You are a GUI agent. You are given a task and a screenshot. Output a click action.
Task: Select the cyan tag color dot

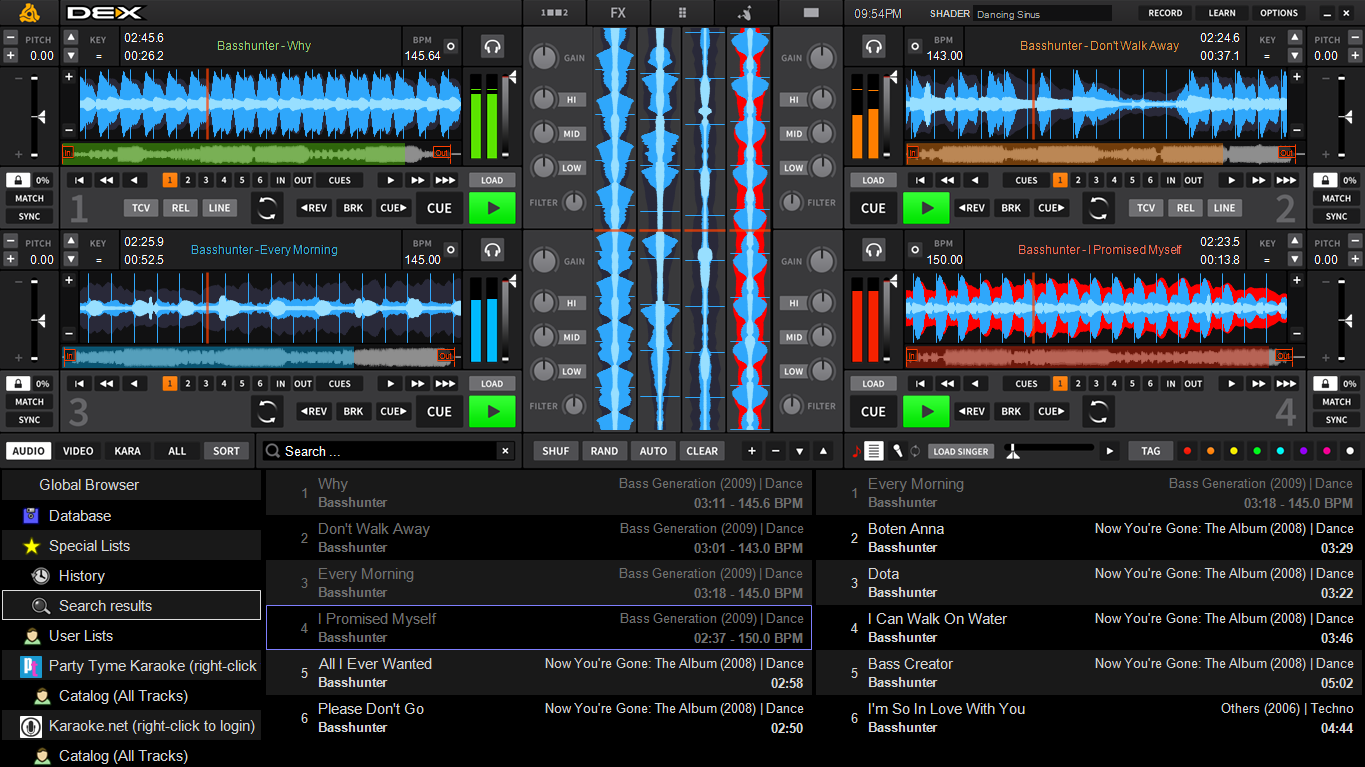[x=1281, y=451]
